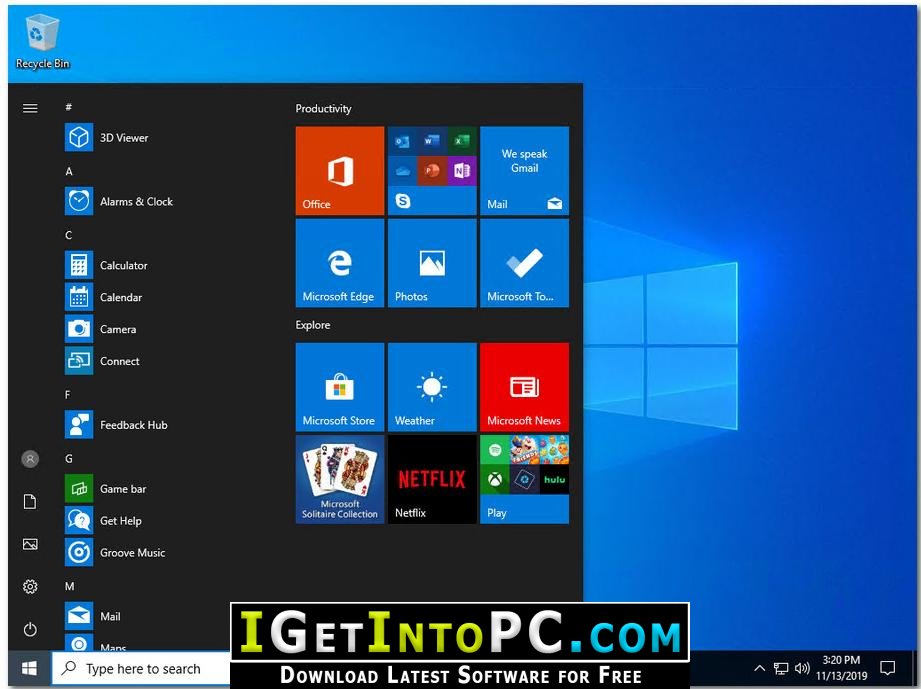Select the letter M header in app list
The height and width of the screenshot is (689, 921).
[69, 586]
